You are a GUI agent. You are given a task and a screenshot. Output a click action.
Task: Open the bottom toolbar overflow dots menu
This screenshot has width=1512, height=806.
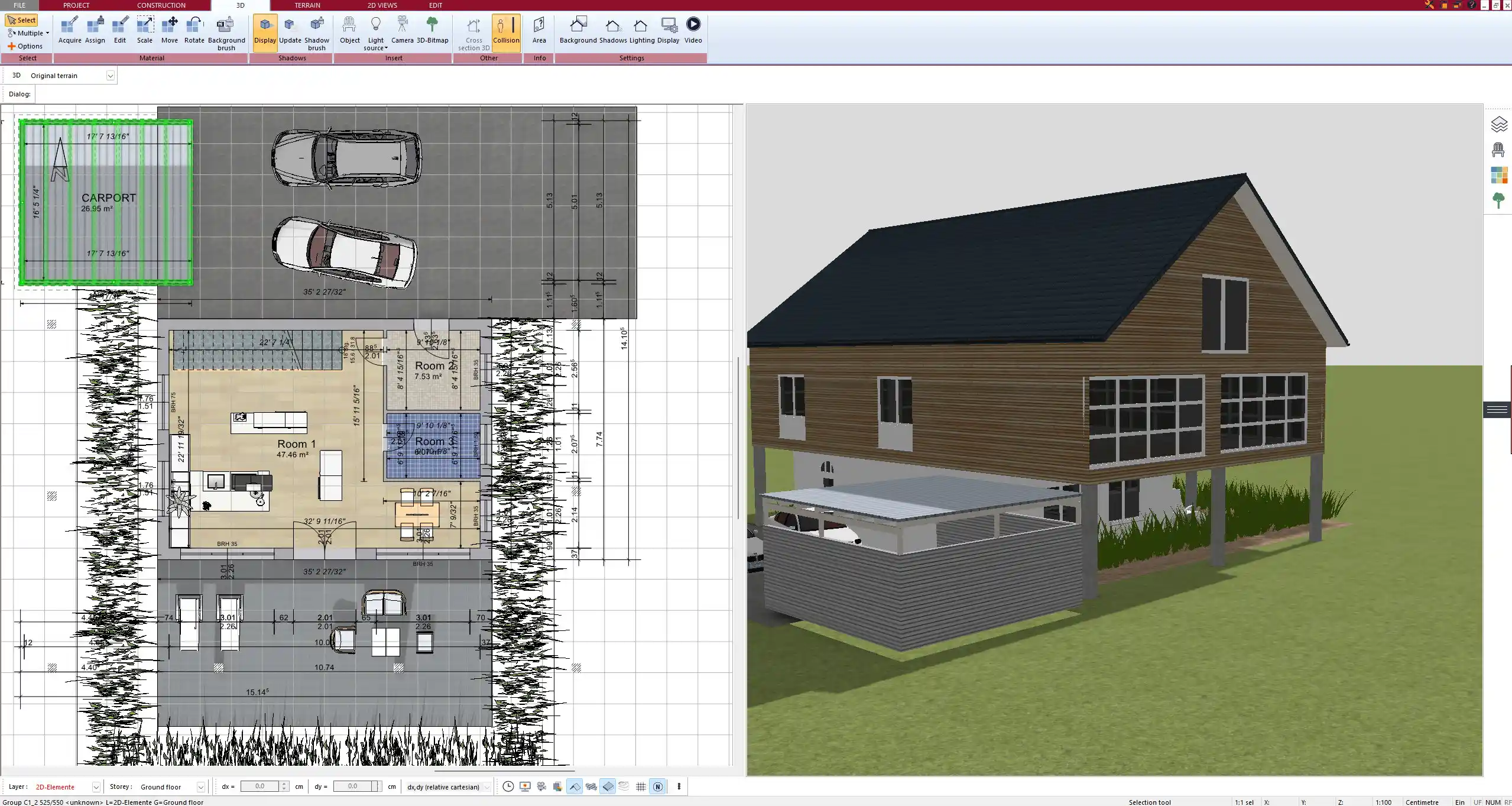[x=679, y=786]
